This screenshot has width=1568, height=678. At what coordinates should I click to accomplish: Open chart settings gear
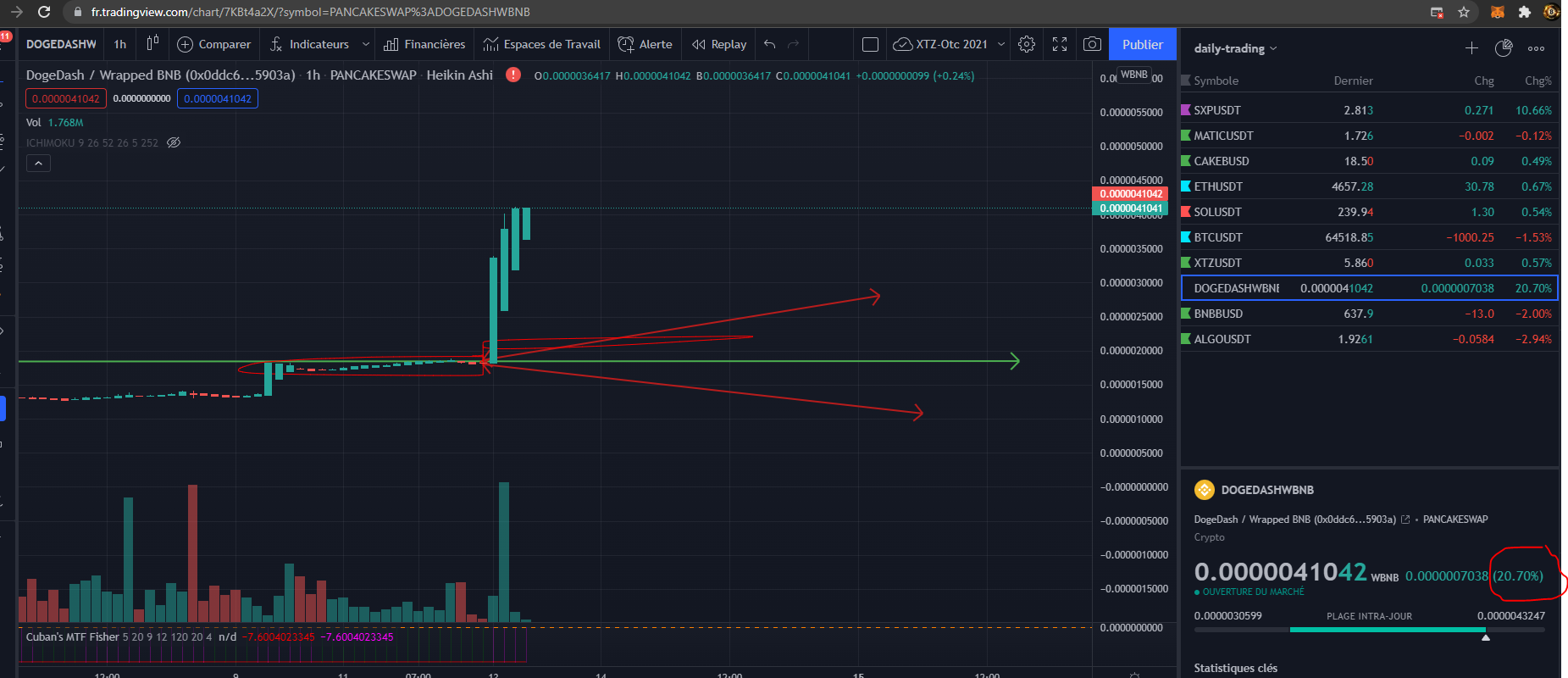click(x=1027, y=44)
